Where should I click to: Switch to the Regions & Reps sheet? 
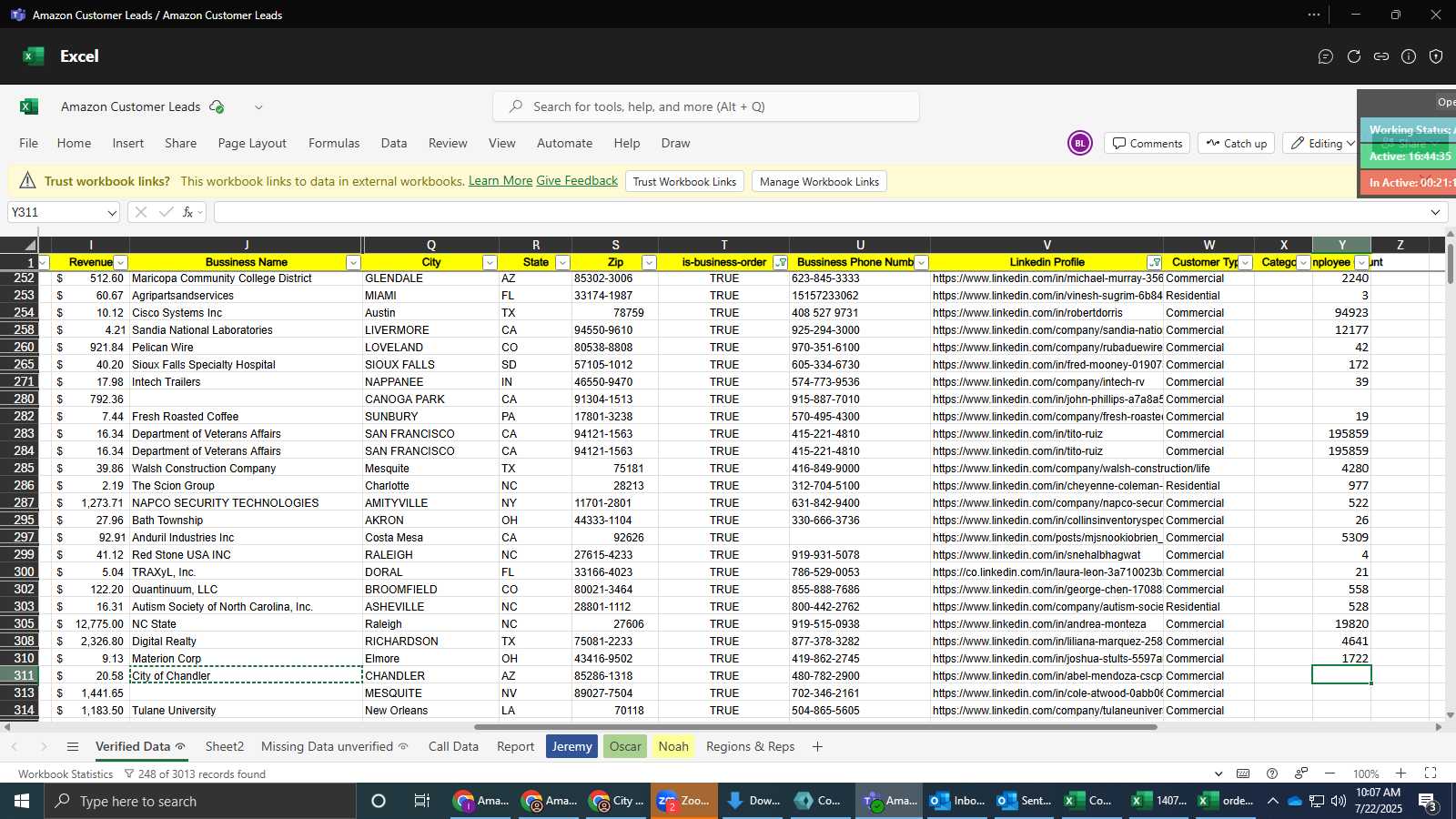(x=751, y=746)
